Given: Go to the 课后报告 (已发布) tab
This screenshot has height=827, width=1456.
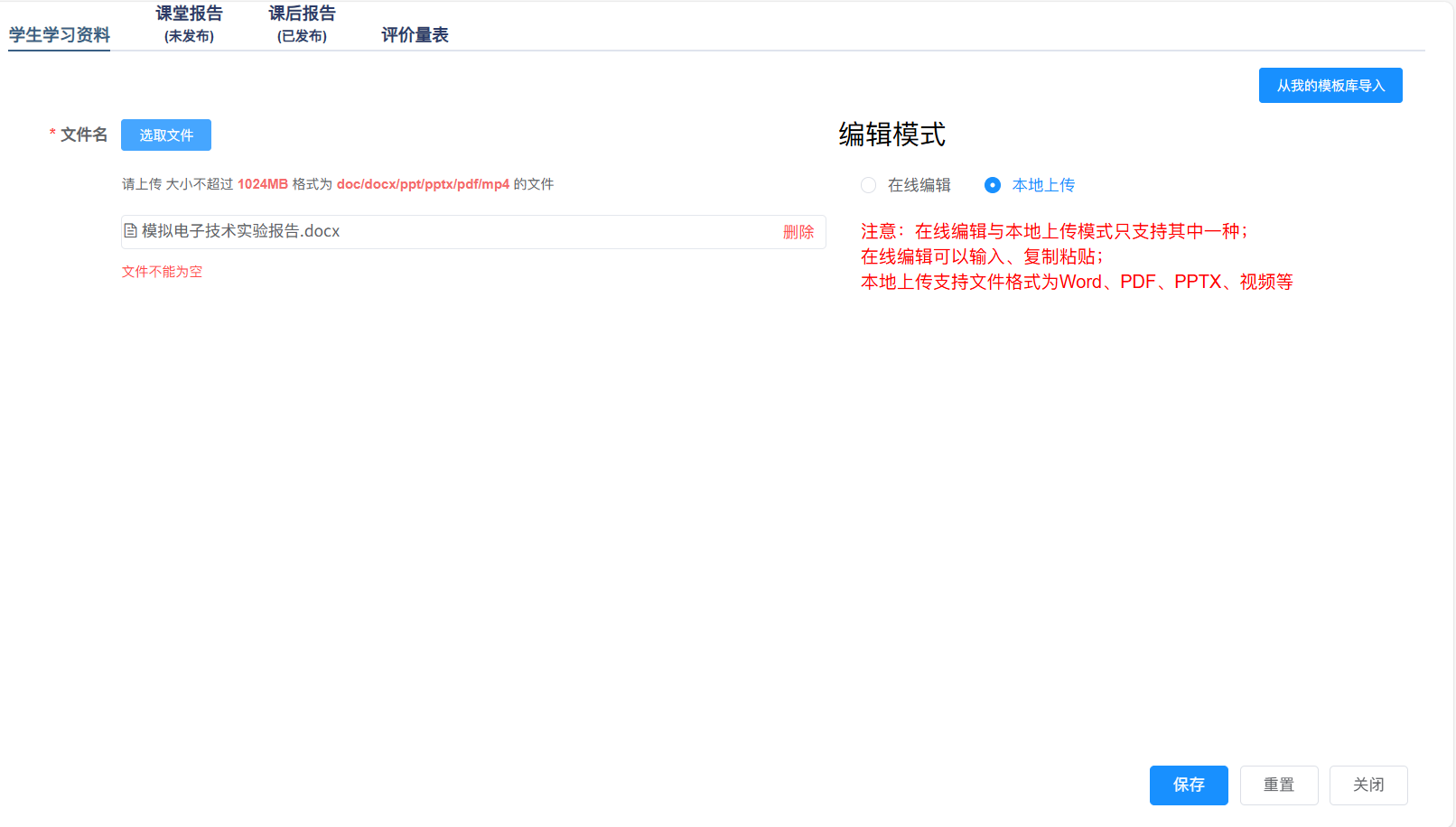Looking at the screenshot, I should [302, 24].
